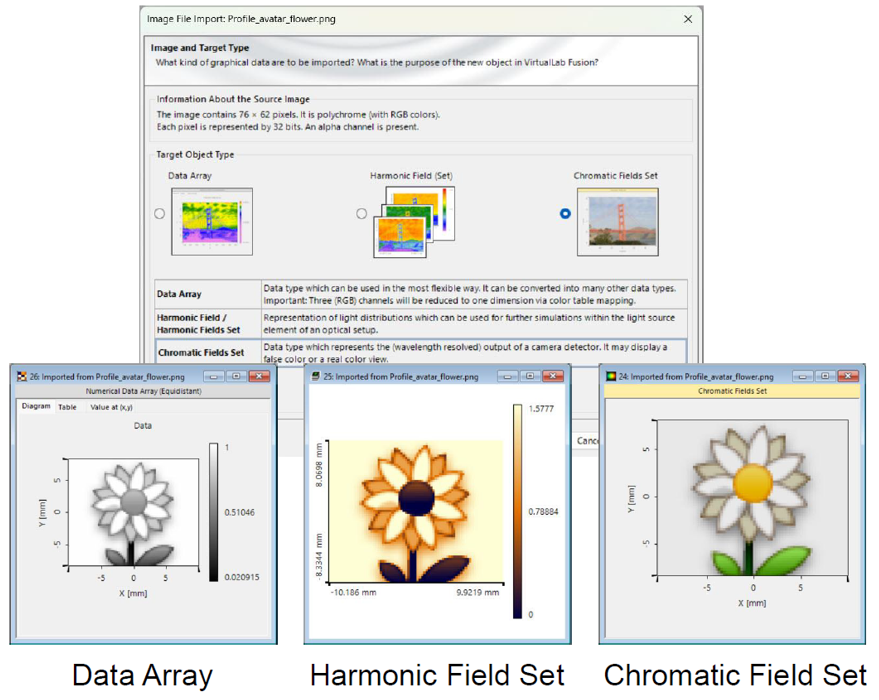Viewport: 879px width, 700px height.
Task: Switch to the Table tab in window 26
Action: pos(67,407)
